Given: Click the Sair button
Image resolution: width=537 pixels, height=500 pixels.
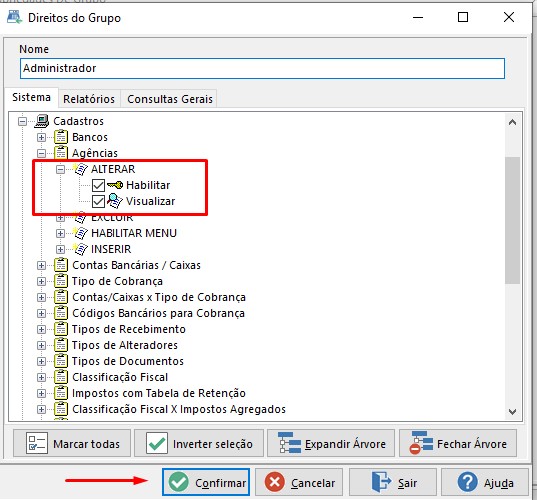Looking at the screenshot, I should tap(393, 482).
